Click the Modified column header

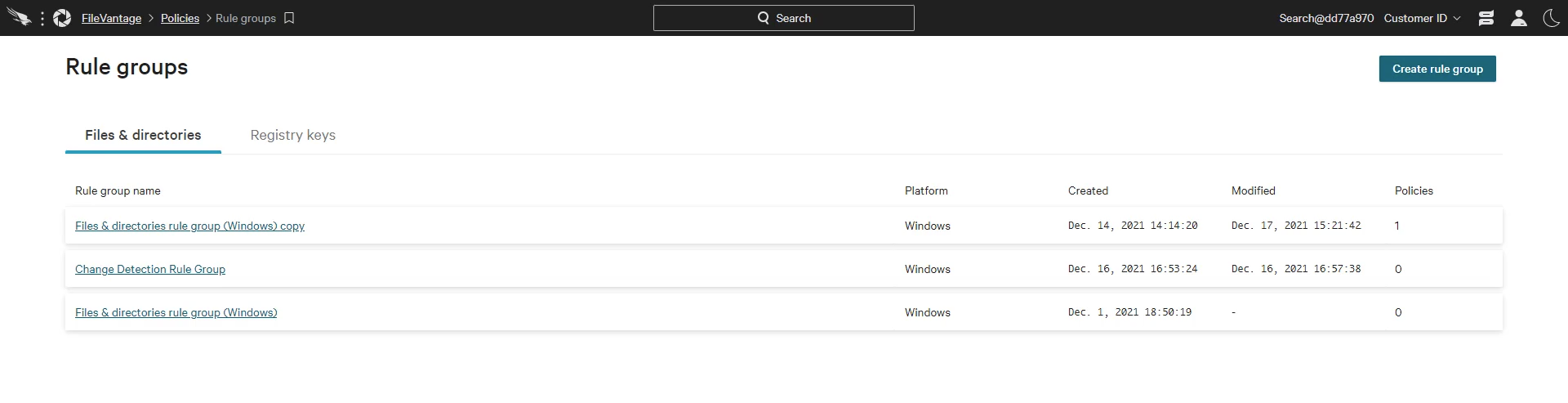point(1253,190)
